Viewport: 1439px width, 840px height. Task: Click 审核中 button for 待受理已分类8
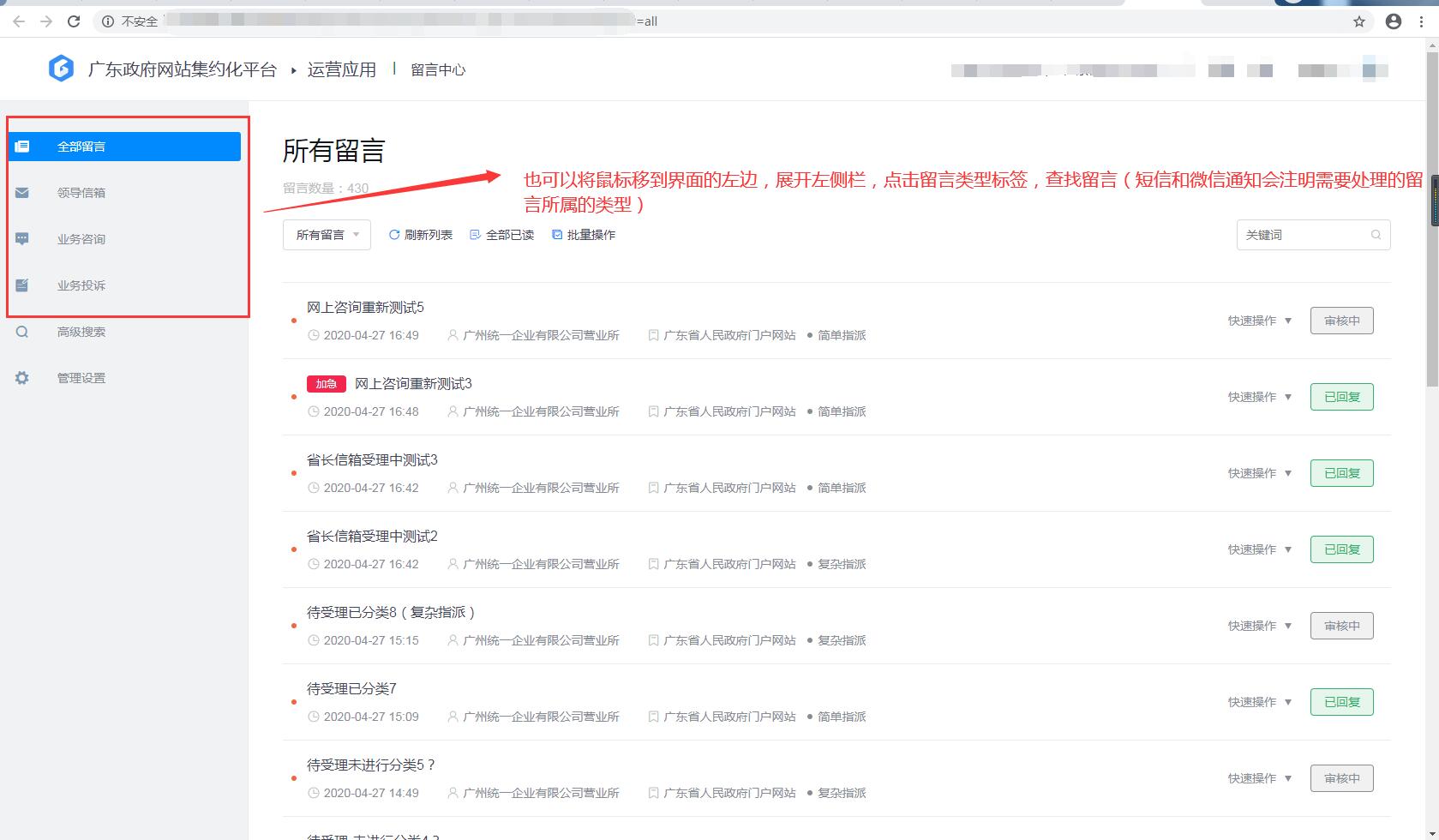click(1342, 626)
